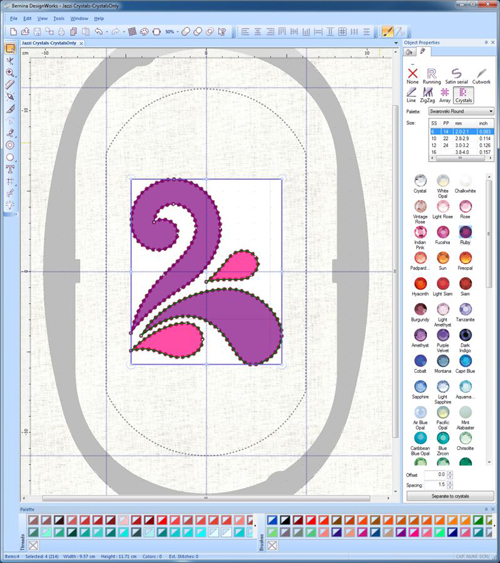Click the Spacing value field
Screen dimensions: 500x563
point(435,485)
